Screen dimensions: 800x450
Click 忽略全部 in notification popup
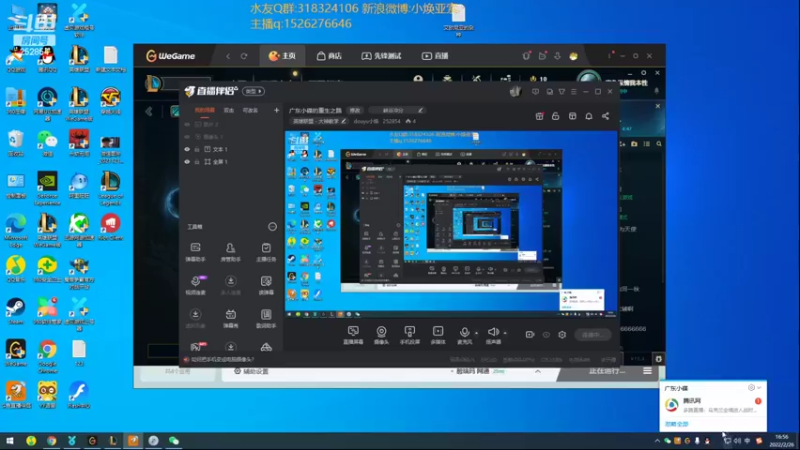(x=677, y=424)
